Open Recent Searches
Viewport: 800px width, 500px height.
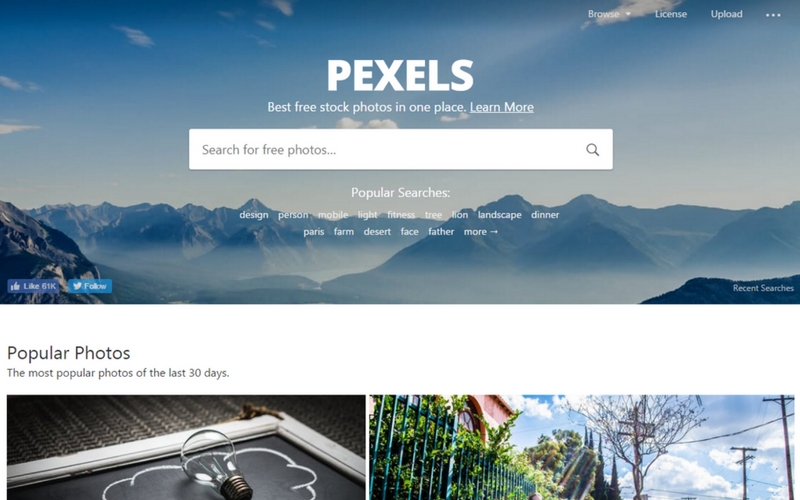[x=763, y=288]
